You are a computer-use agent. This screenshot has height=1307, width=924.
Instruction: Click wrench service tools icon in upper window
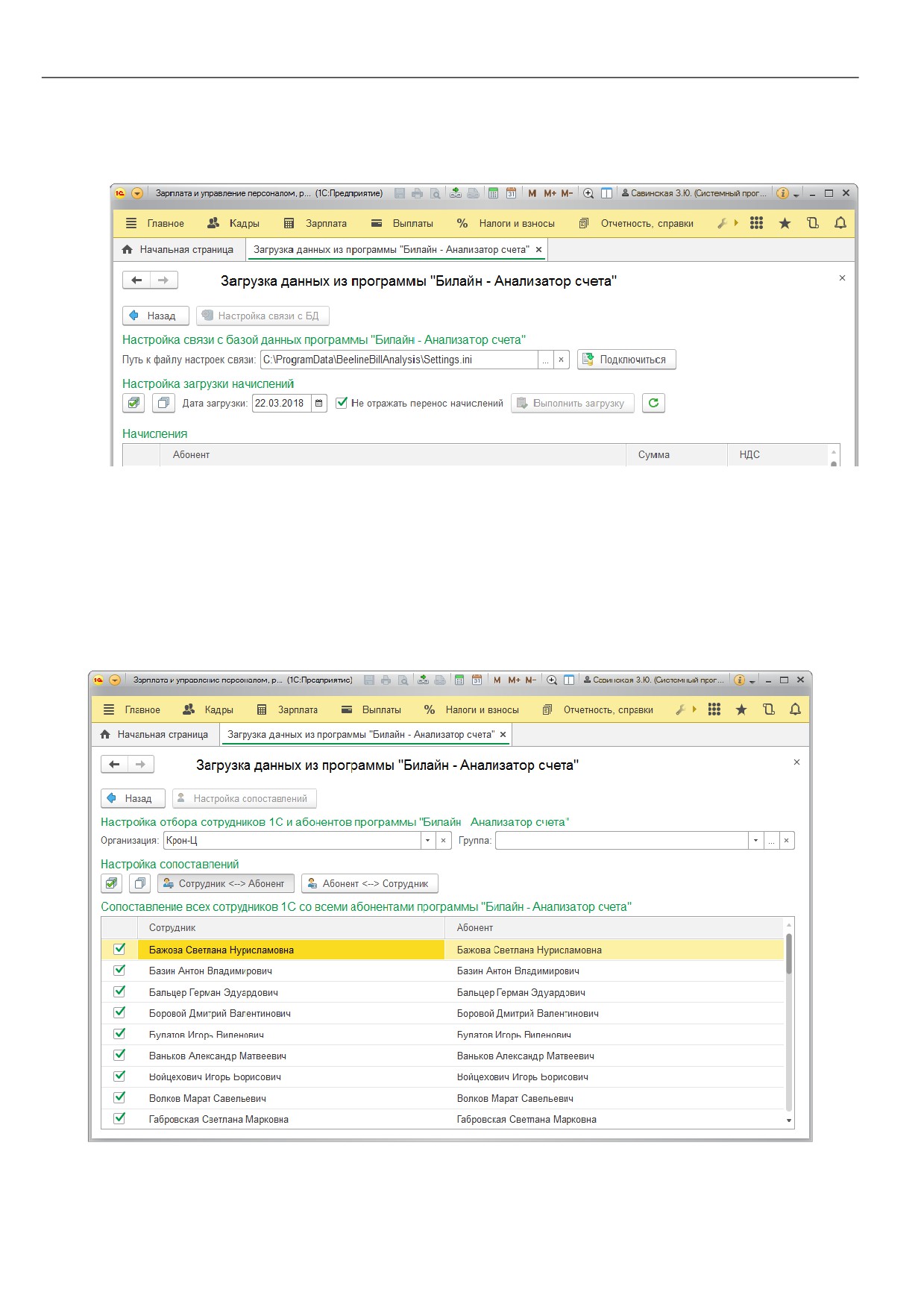(723, 223)
